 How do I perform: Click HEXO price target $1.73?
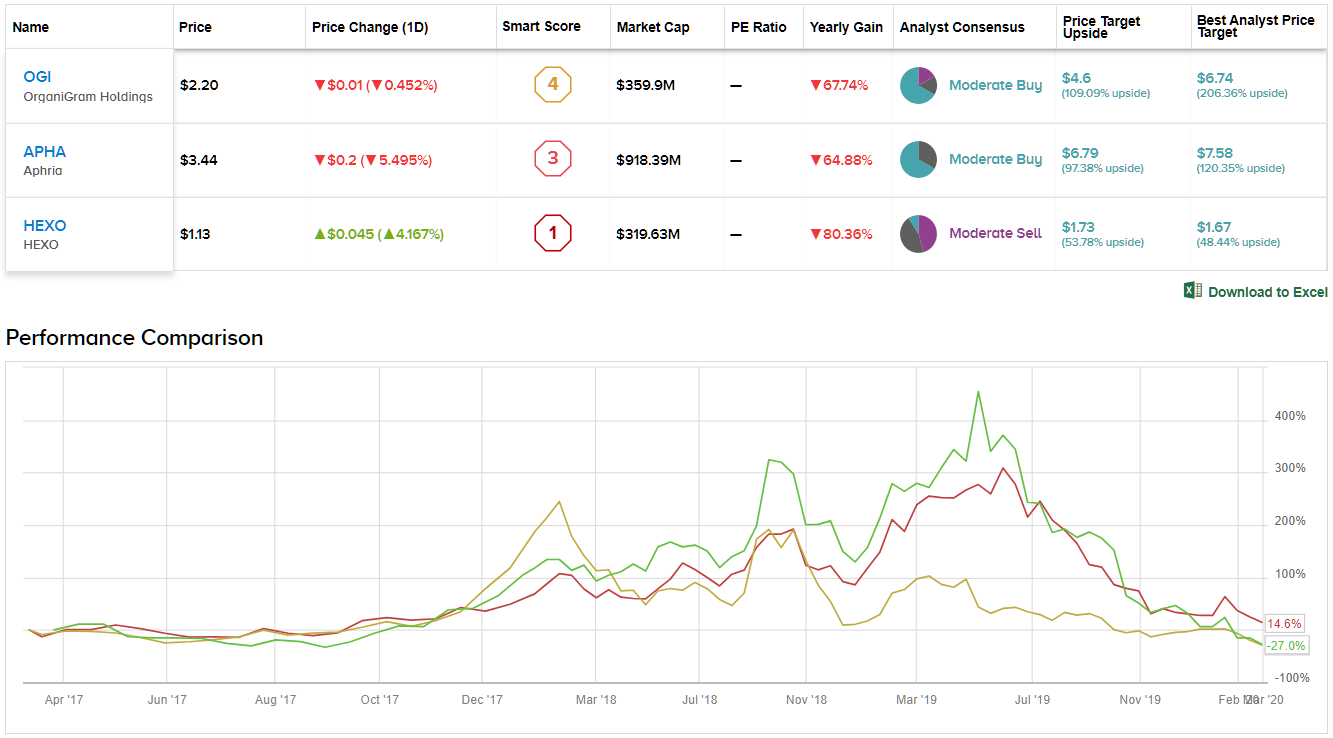1079,226
